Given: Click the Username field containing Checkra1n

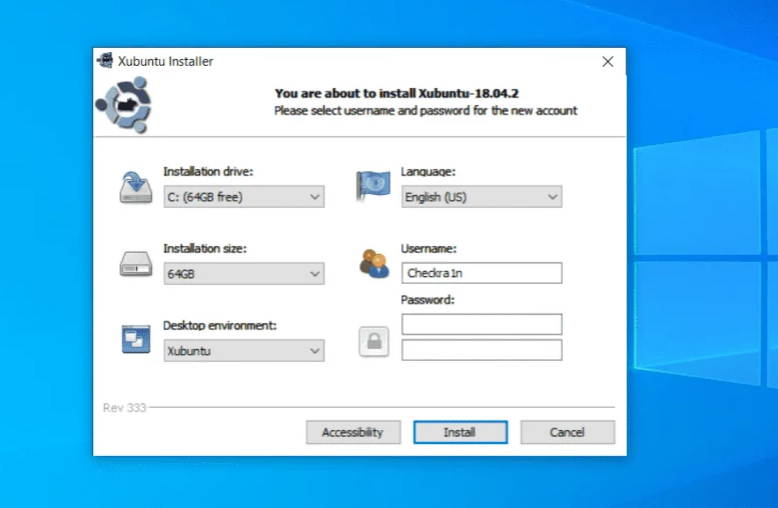Looking at the screenshot, I should click(482, 273).
